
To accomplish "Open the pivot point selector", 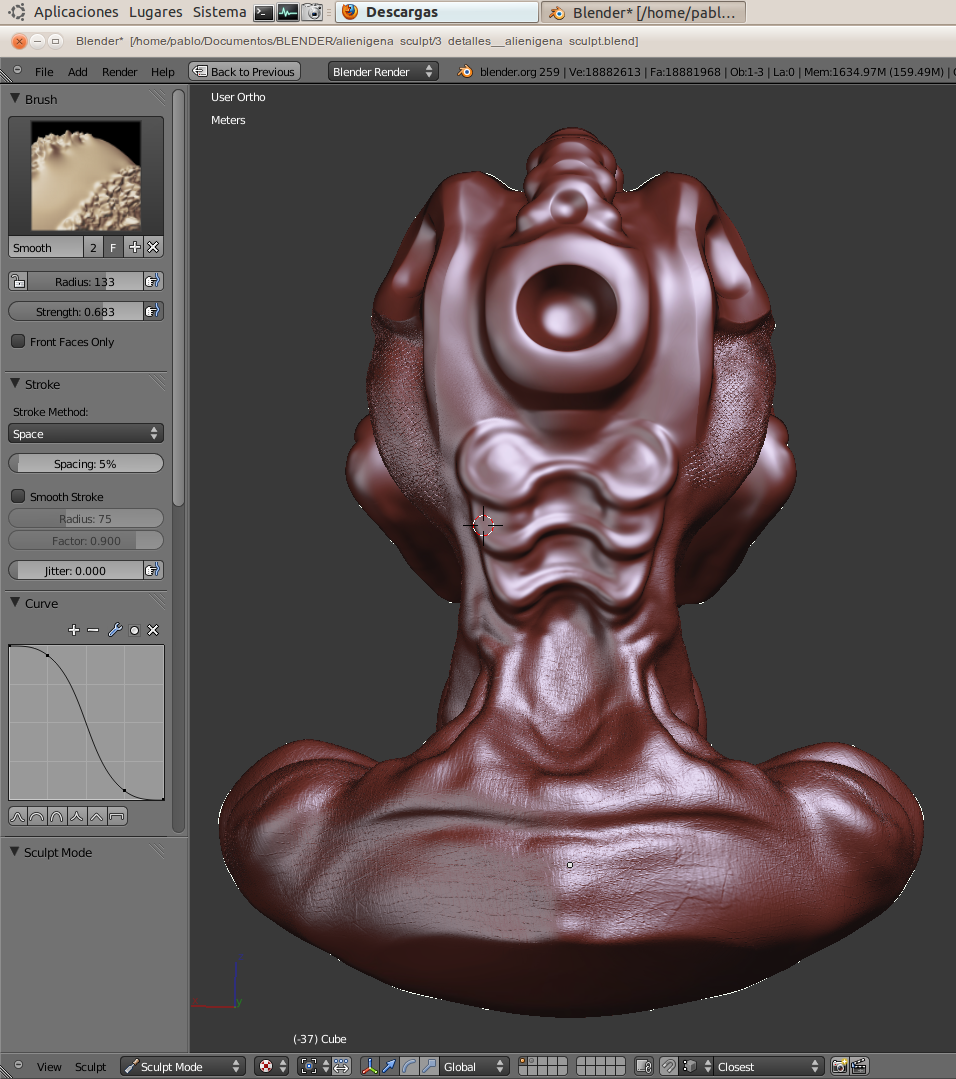I will (x=315, y=1067).
